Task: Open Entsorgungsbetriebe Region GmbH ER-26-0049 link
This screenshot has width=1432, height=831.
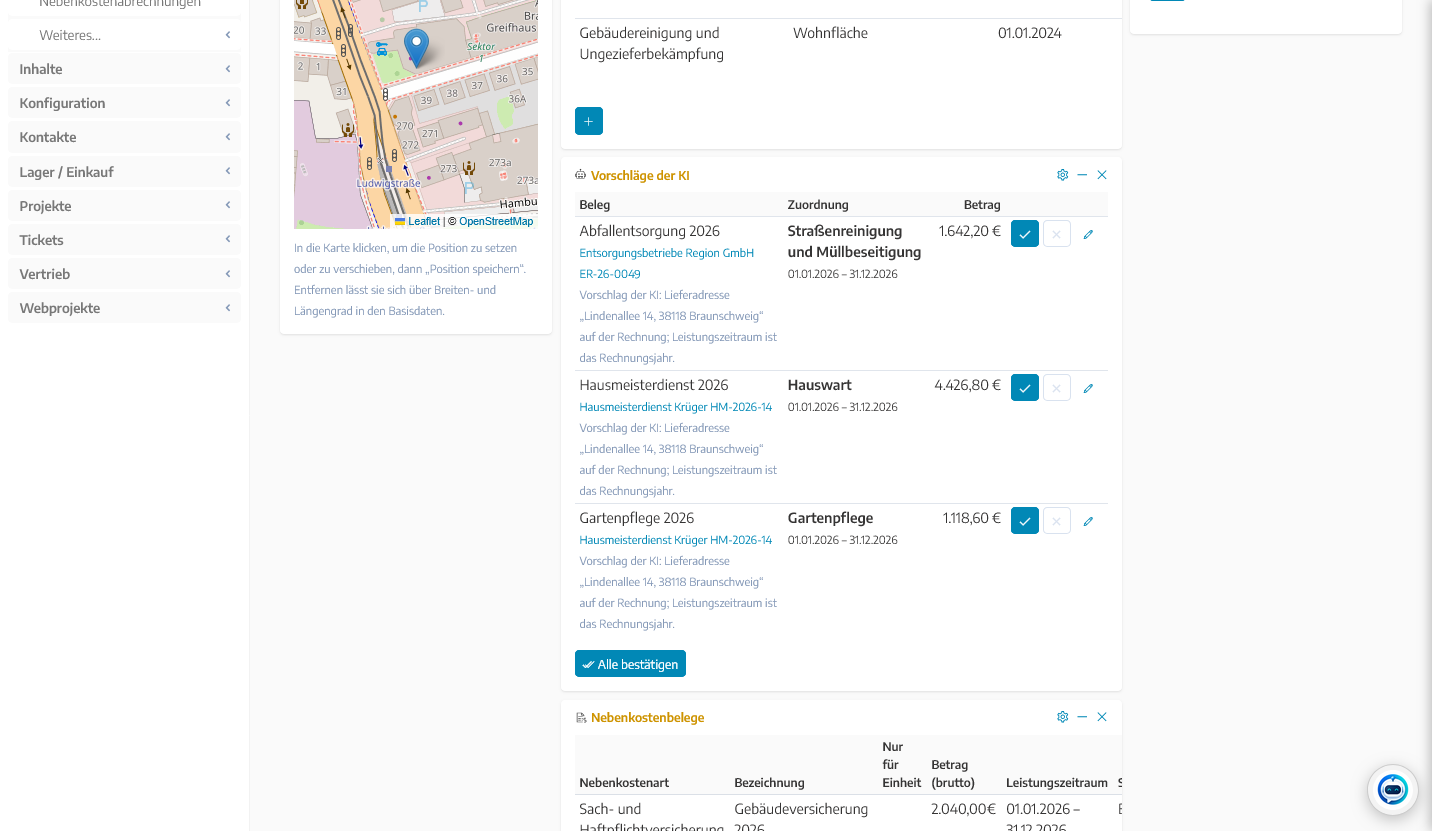Action: point(667,263)
